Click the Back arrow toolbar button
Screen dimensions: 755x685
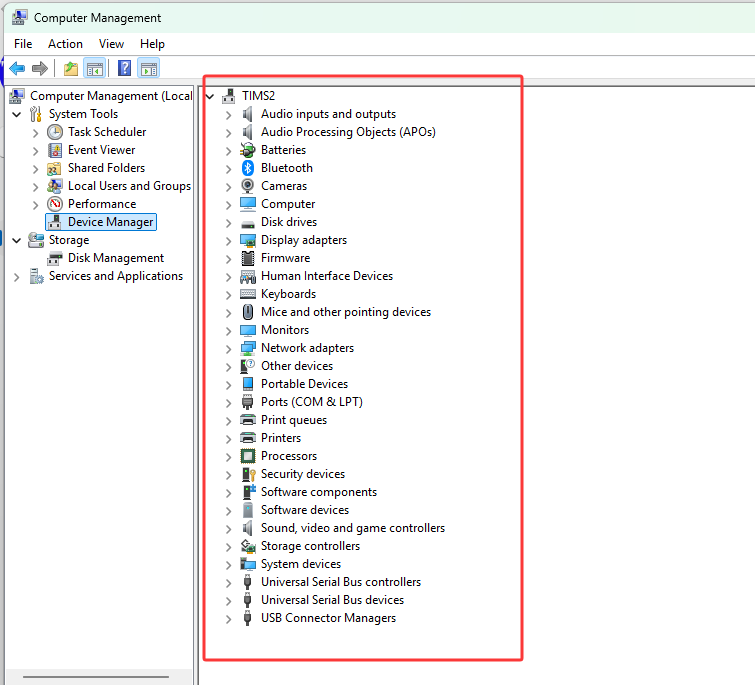[17, 68]
